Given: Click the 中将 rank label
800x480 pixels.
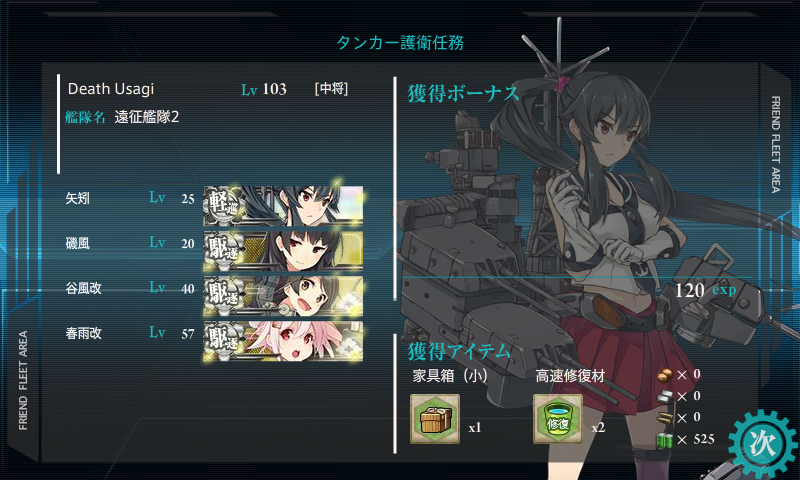Looking at the screenshot, I should click(x=332, y=89).
